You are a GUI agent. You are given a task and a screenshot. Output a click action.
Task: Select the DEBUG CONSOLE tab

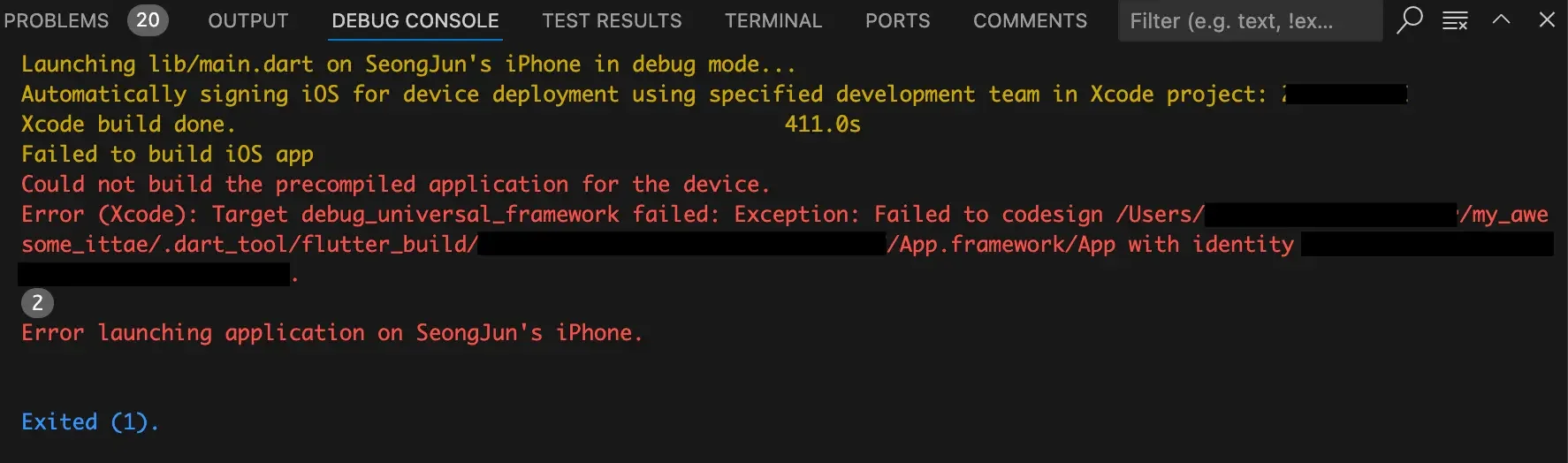click(x=415, y=20)
